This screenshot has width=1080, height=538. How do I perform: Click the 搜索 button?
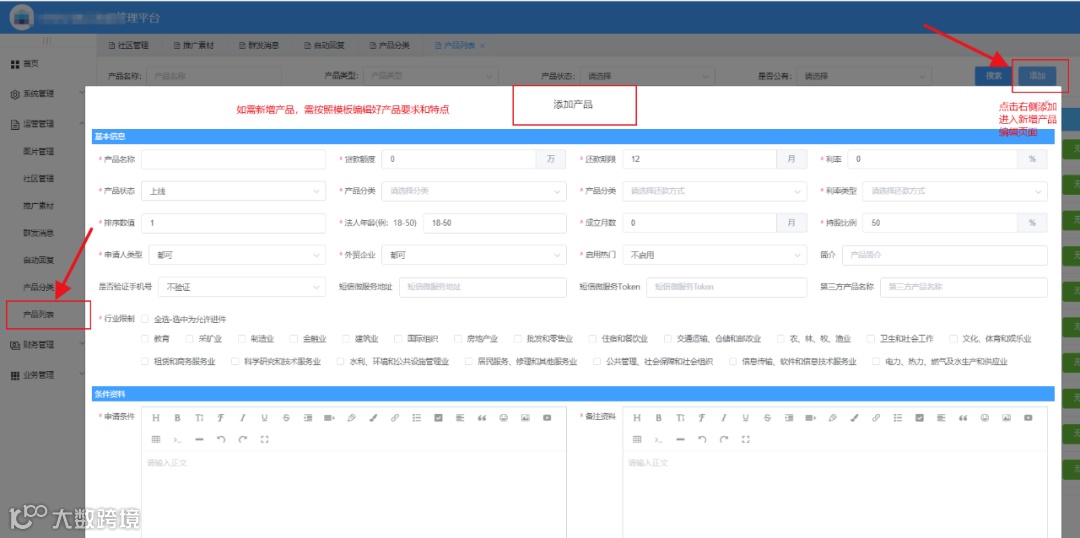coord(993,76)
